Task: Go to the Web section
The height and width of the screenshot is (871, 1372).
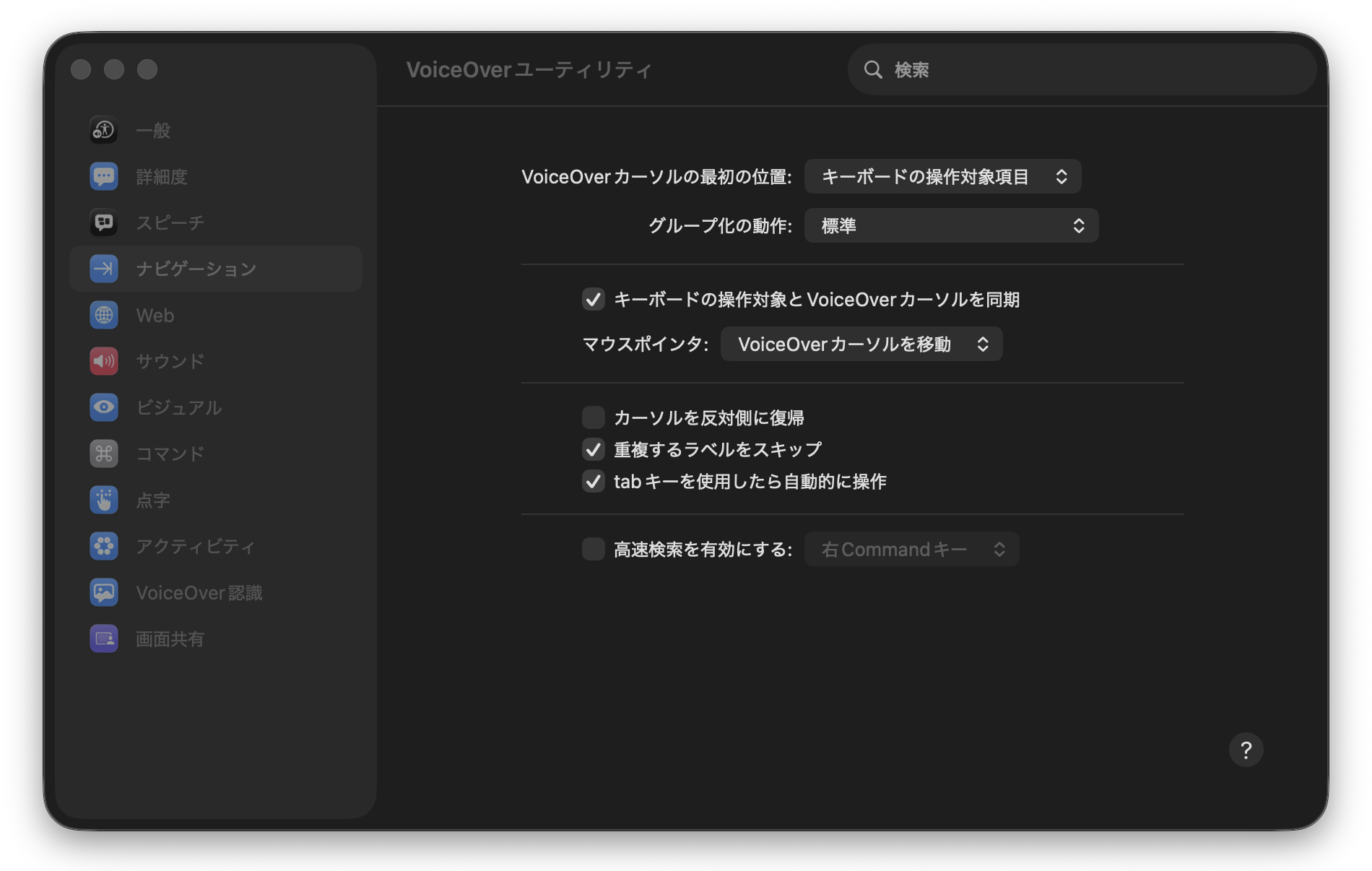Action: [216, 315]
